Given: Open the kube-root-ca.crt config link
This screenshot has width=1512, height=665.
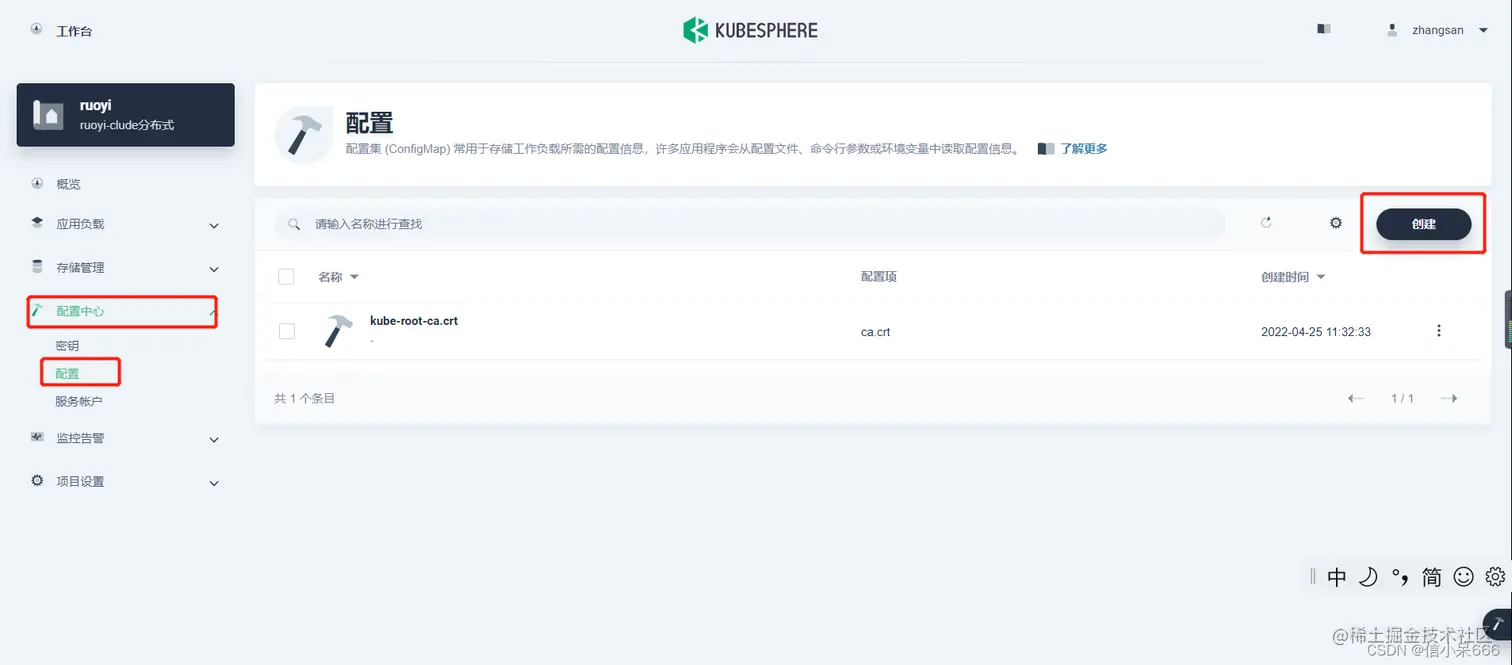Looking at the screenshot, I should [414, 321].
